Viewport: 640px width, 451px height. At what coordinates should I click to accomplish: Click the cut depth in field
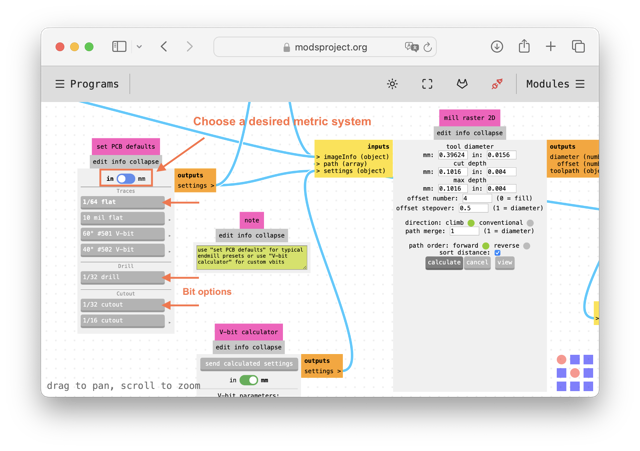(502, 172)
